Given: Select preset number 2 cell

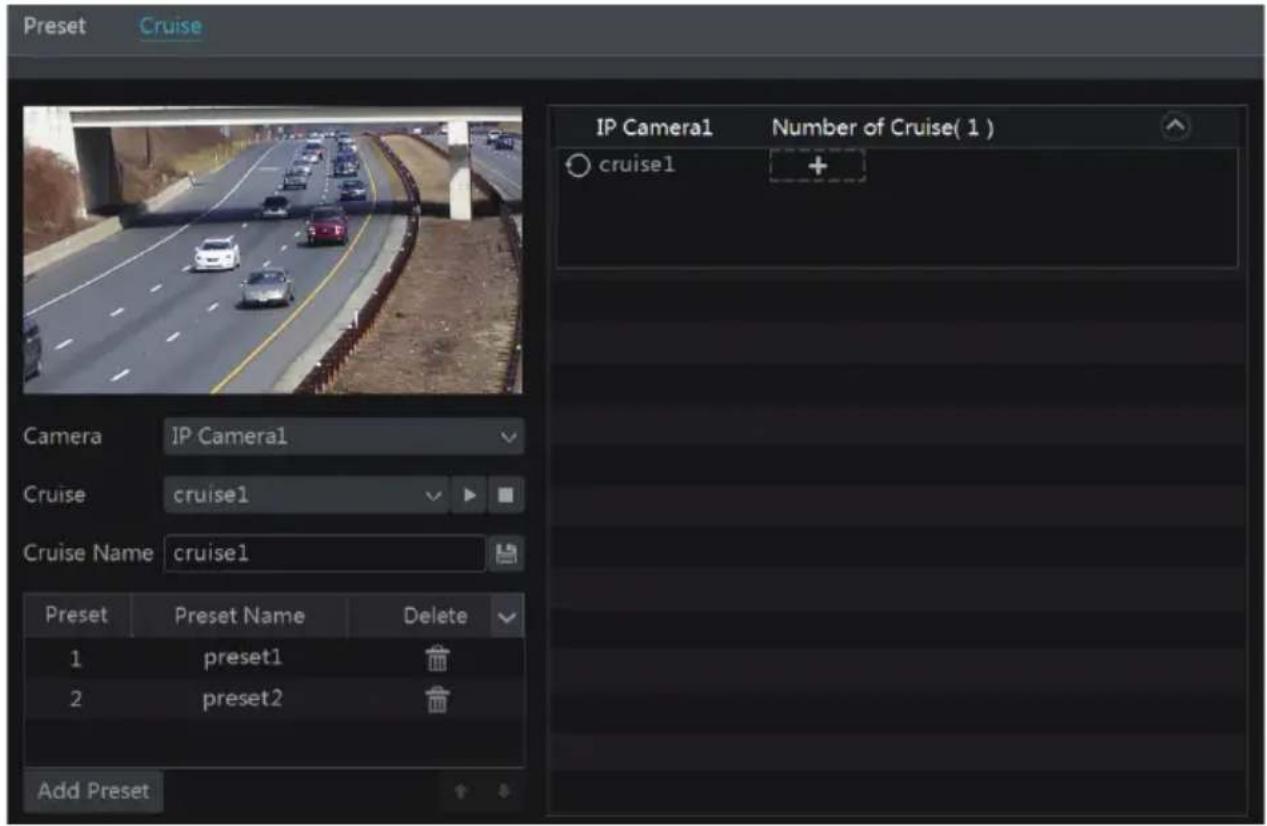Looking at the screenshot, I should pos(76,700).
